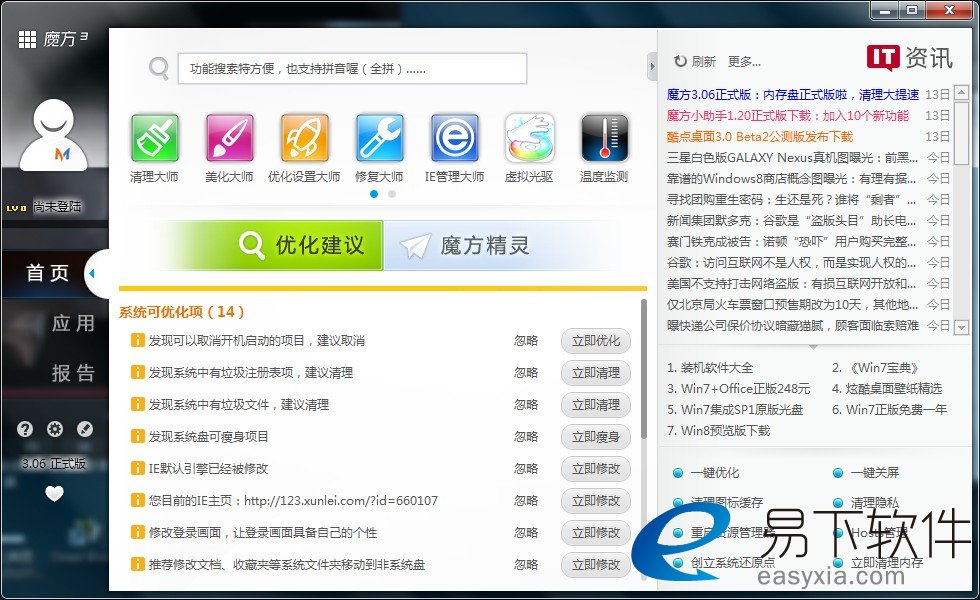Click 立即修改 for 推荐修改文档 row

pos(596,564)
